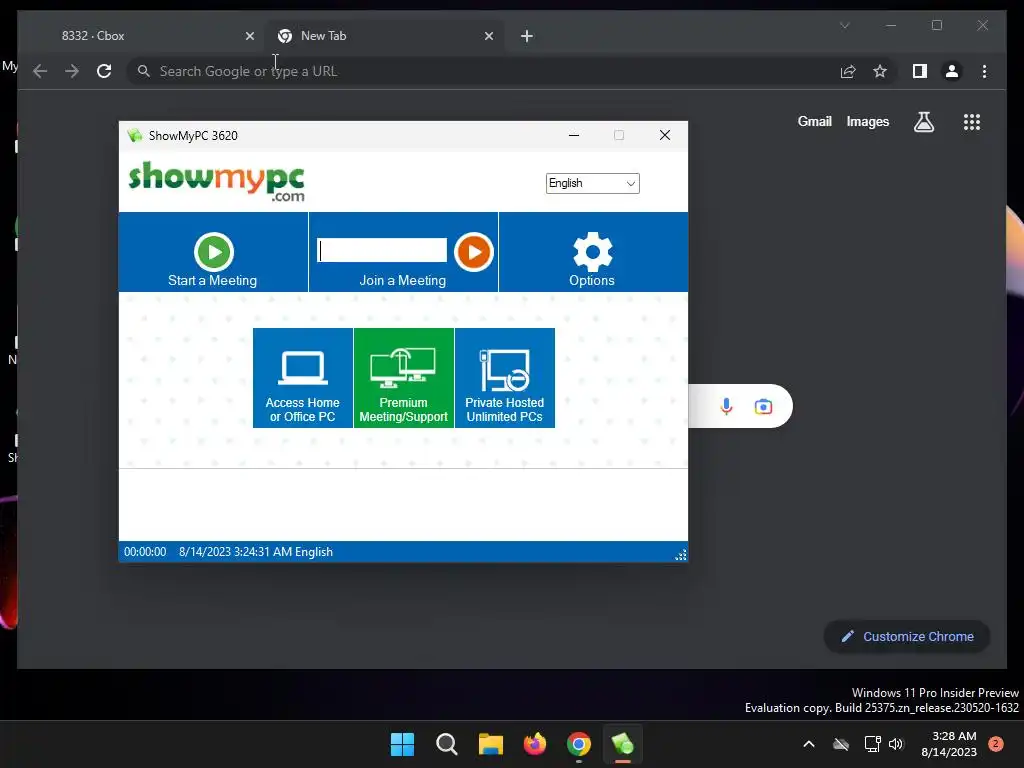This screenshot has height=768, width=1024.
Task: Open Access Home or Office PC tile
Action: [303, 378]
